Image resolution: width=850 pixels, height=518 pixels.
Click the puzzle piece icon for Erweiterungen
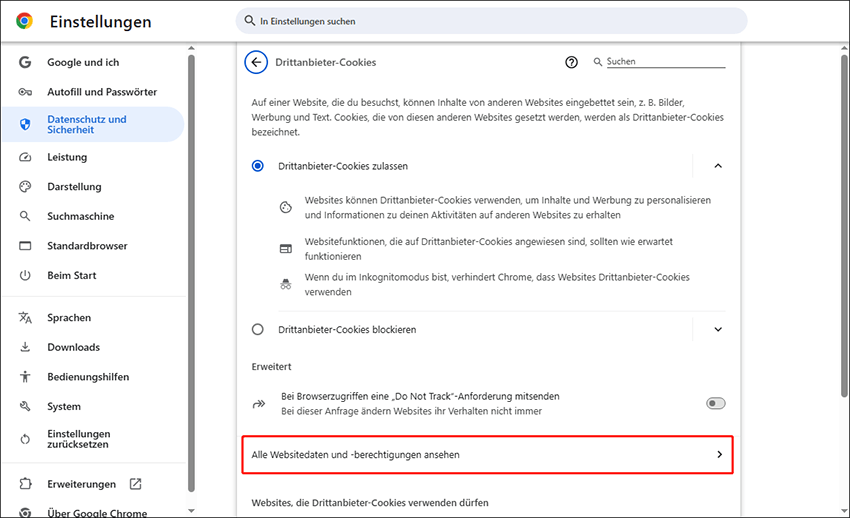click(x=25, y=484)
